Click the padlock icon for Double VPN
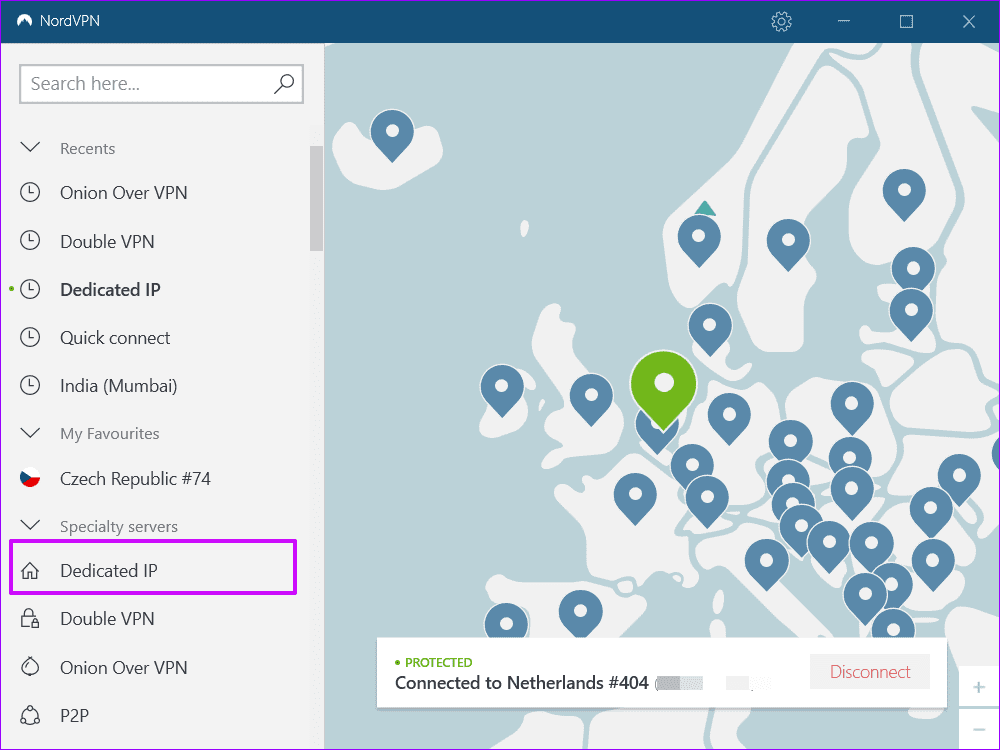The image size is (1000, 750). (x=30, y=618)
